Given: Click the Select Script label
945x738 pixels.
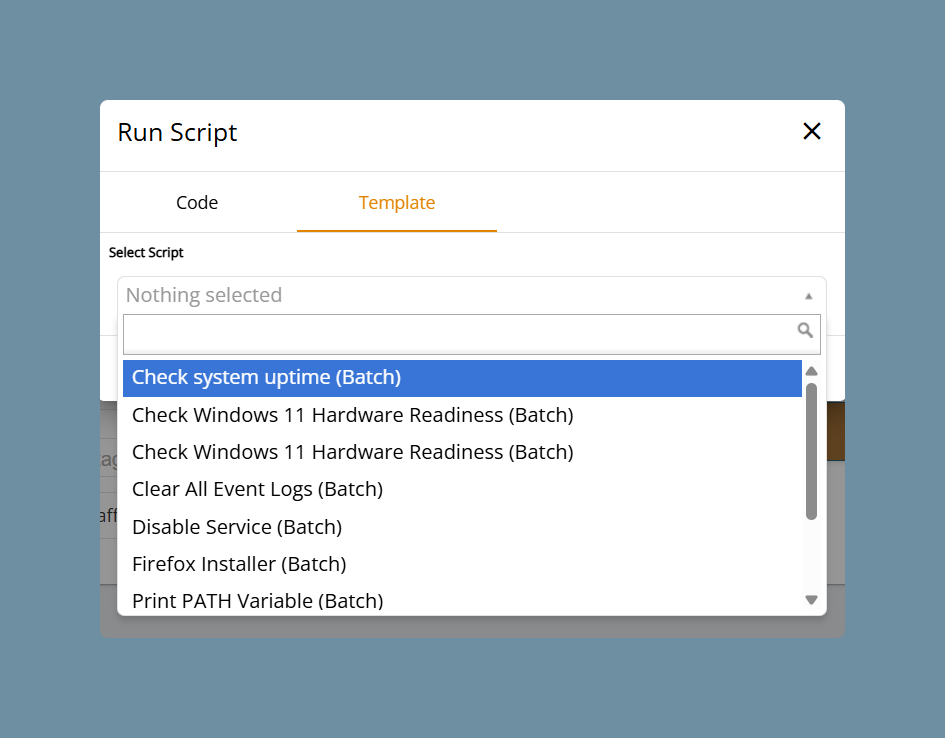Looking at the screenshot, I should coord(146,252).
